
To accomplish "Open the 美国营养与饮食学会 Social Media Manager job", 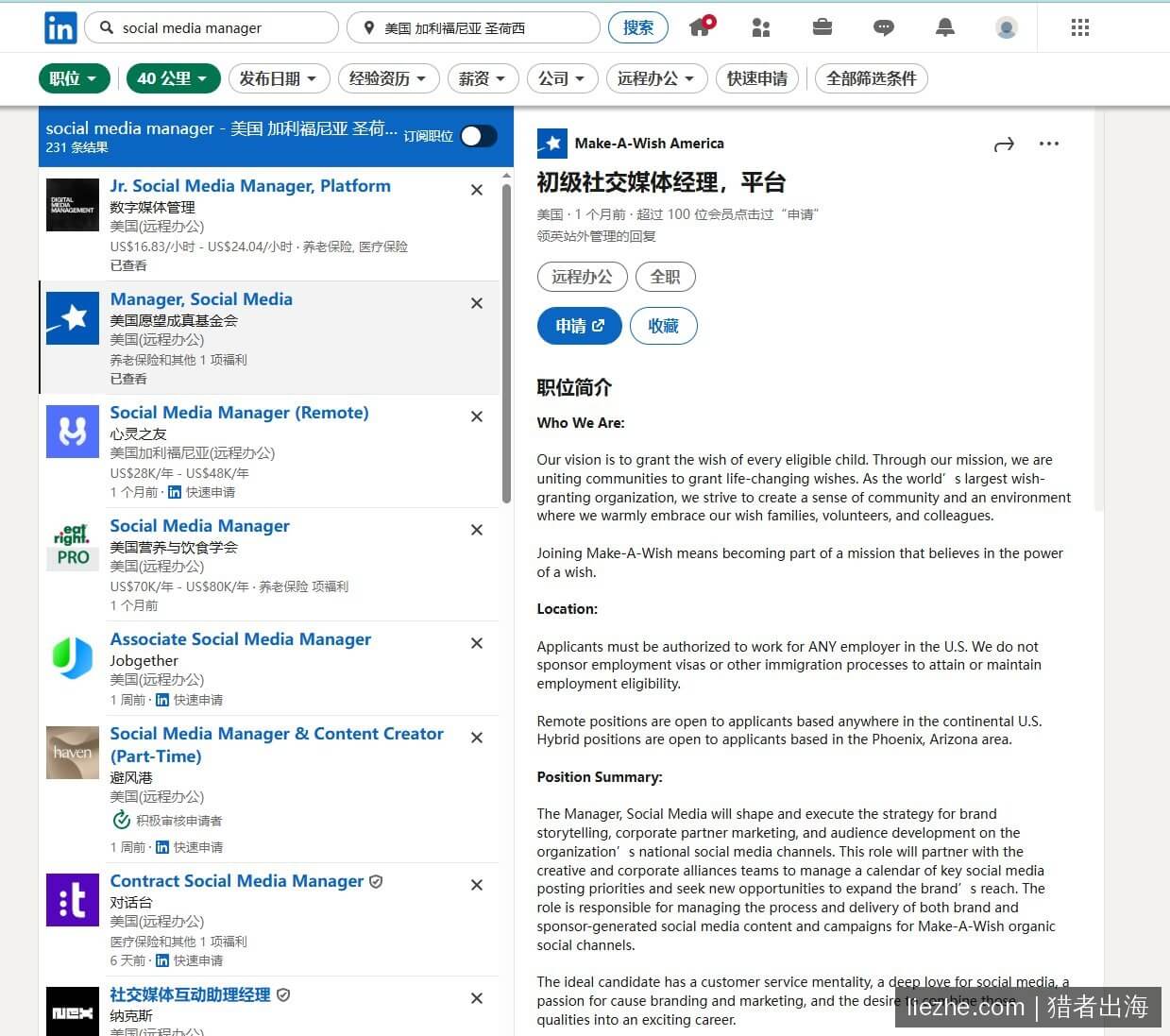I will tap(199, 526).
